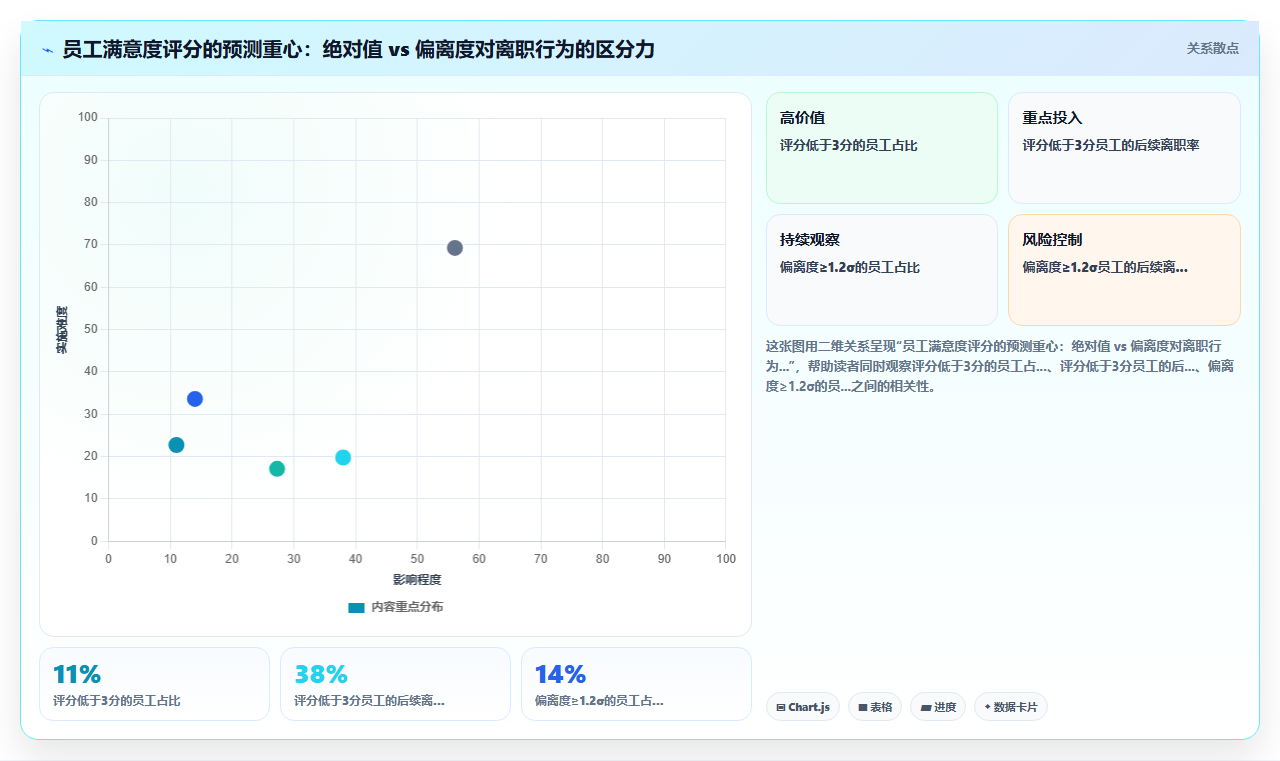Click the 11% stat card

pos(154,684)
